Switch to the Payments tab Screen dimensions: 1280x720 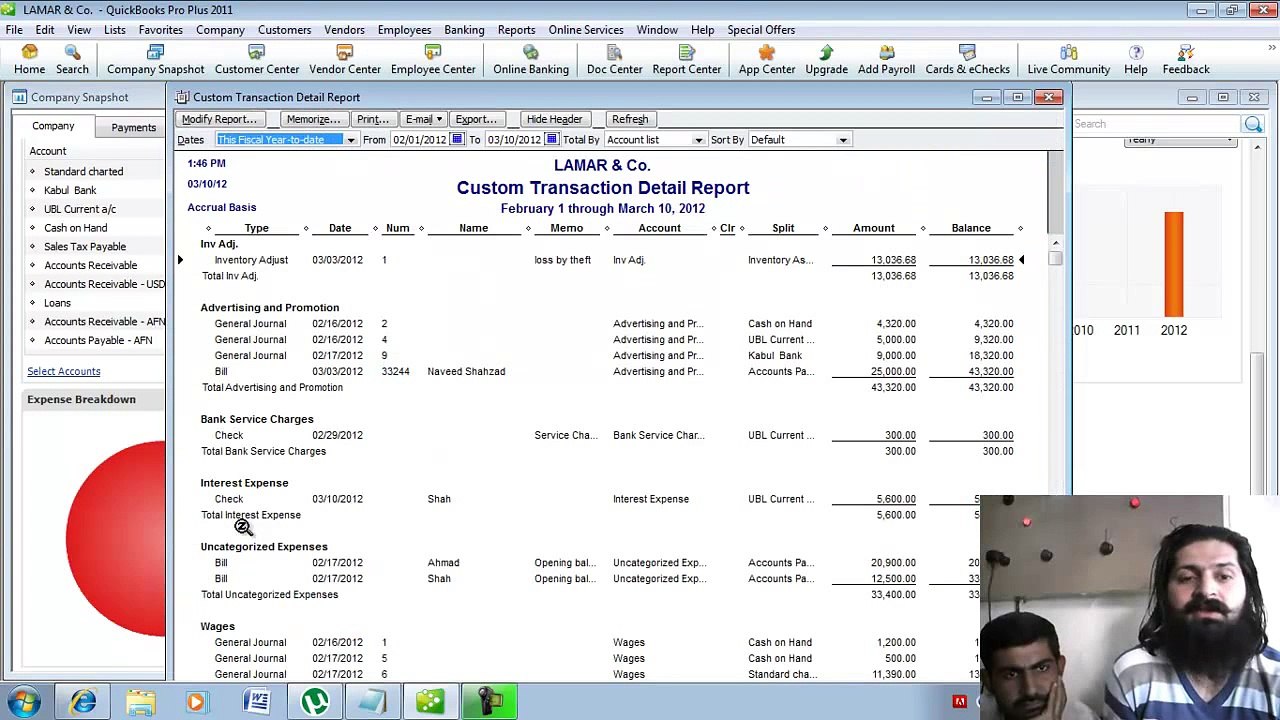[133, 127]
